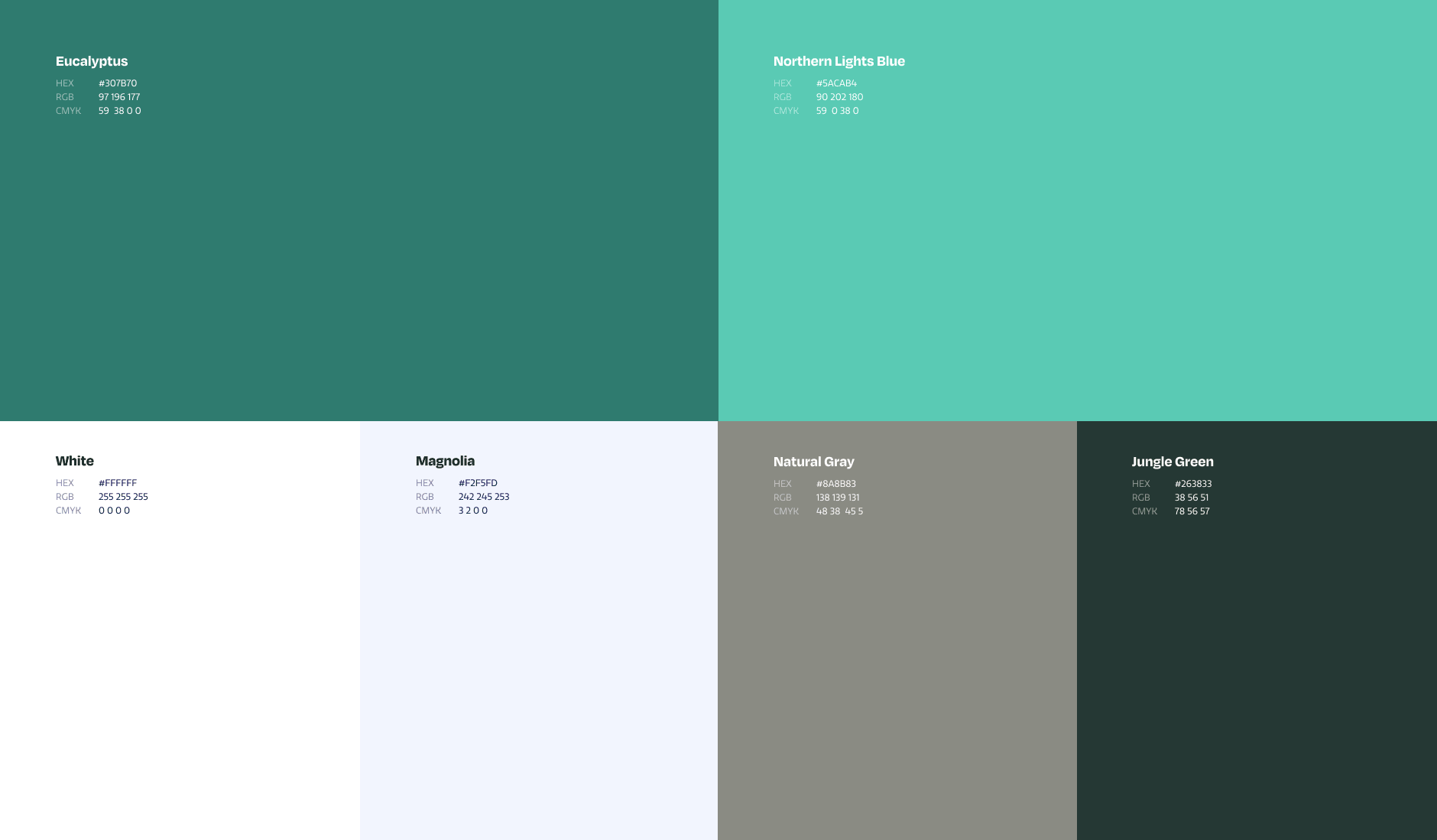Select hex value #307B70
The width and height of the screenshot is (1437, 840).
[x=118, y=83]
